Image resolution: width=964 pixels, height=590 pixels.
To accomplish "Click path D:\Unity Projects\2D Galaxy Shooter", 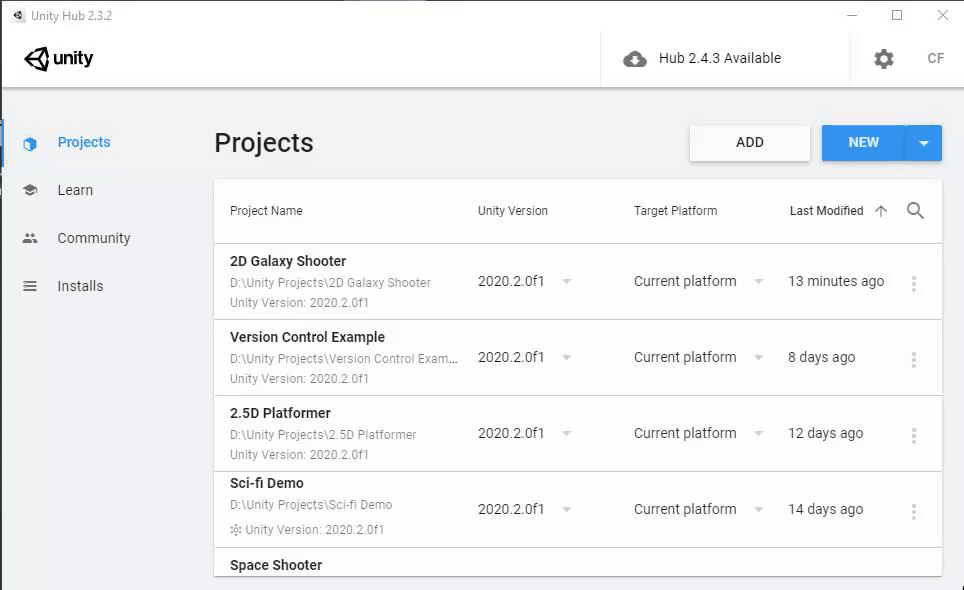I will (x=330, y=283).
